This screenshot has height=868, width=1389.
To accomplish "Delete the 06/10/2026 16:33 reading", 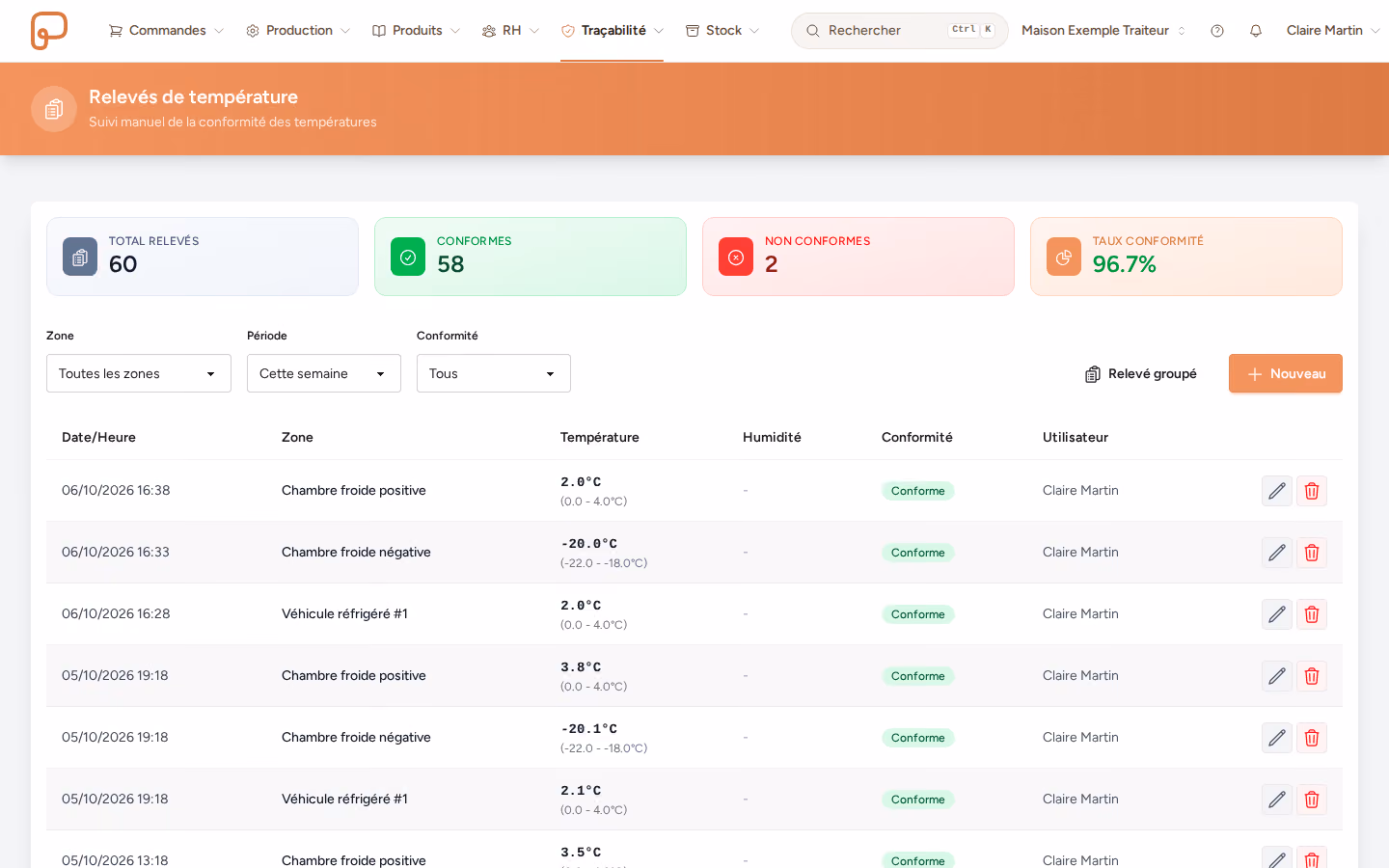I will [x=1312, y=553].
